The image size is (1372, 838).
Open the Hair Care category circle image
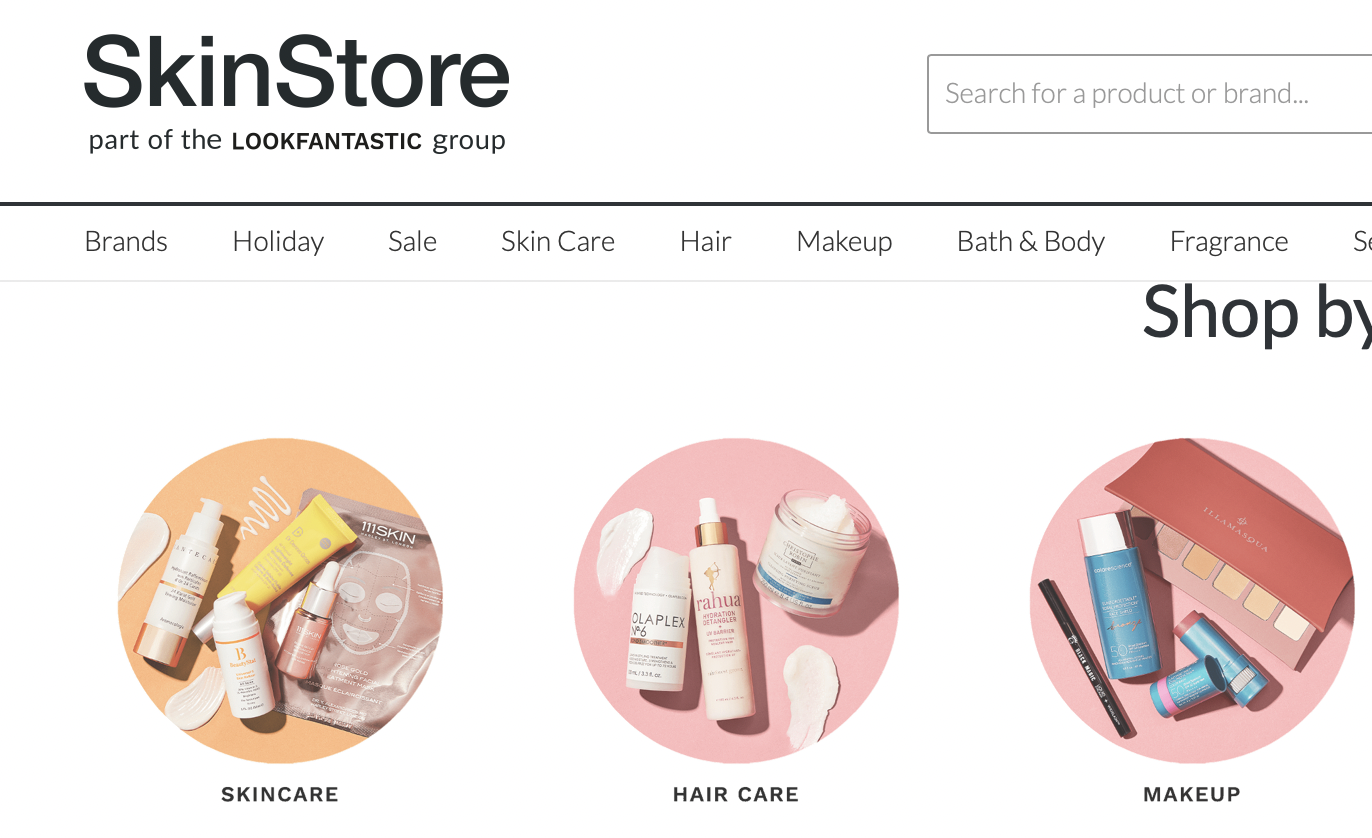736,601
